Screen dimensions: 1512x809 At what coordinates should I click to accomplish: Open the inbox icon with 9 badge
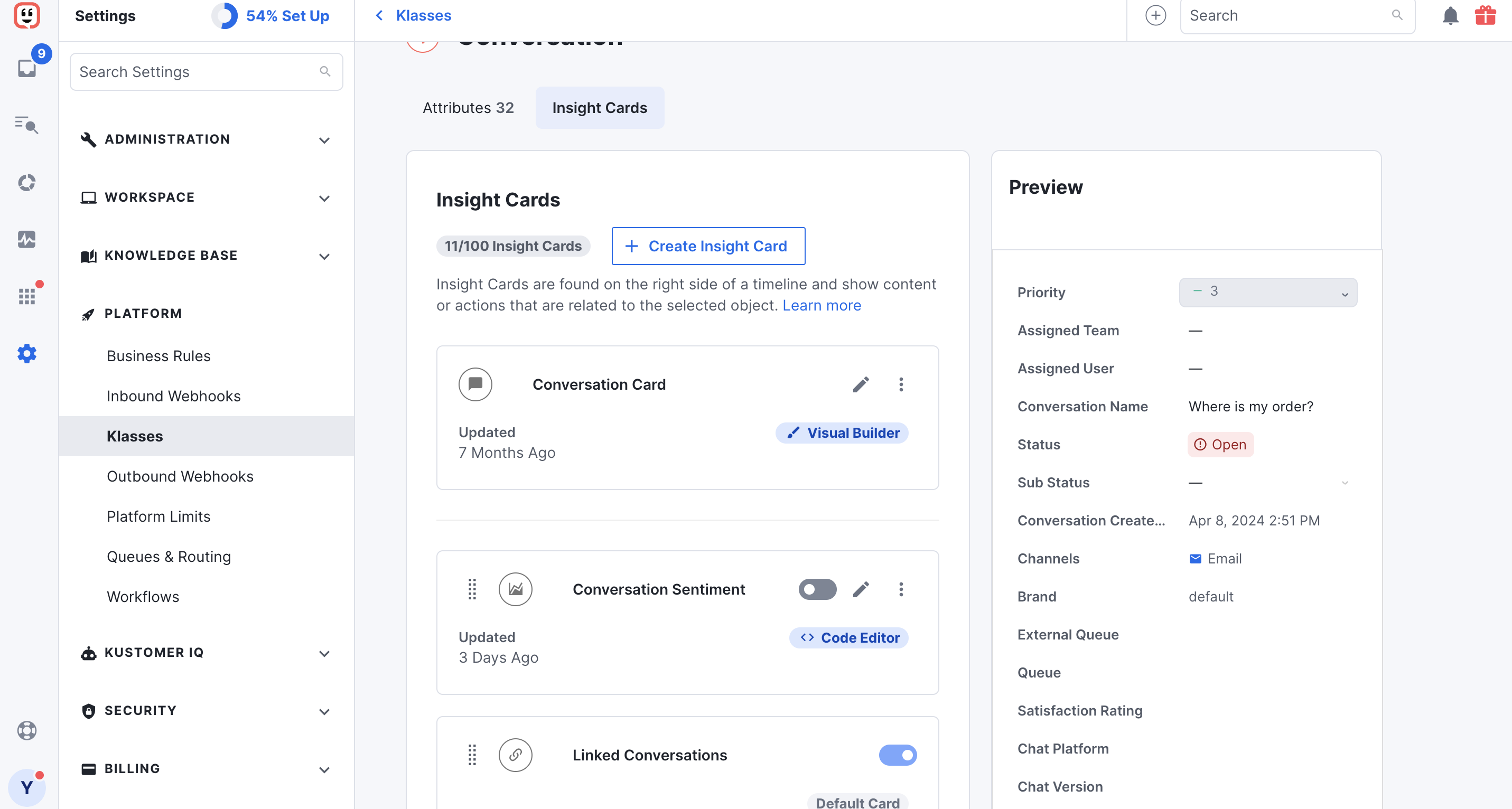tap(27, 68)
